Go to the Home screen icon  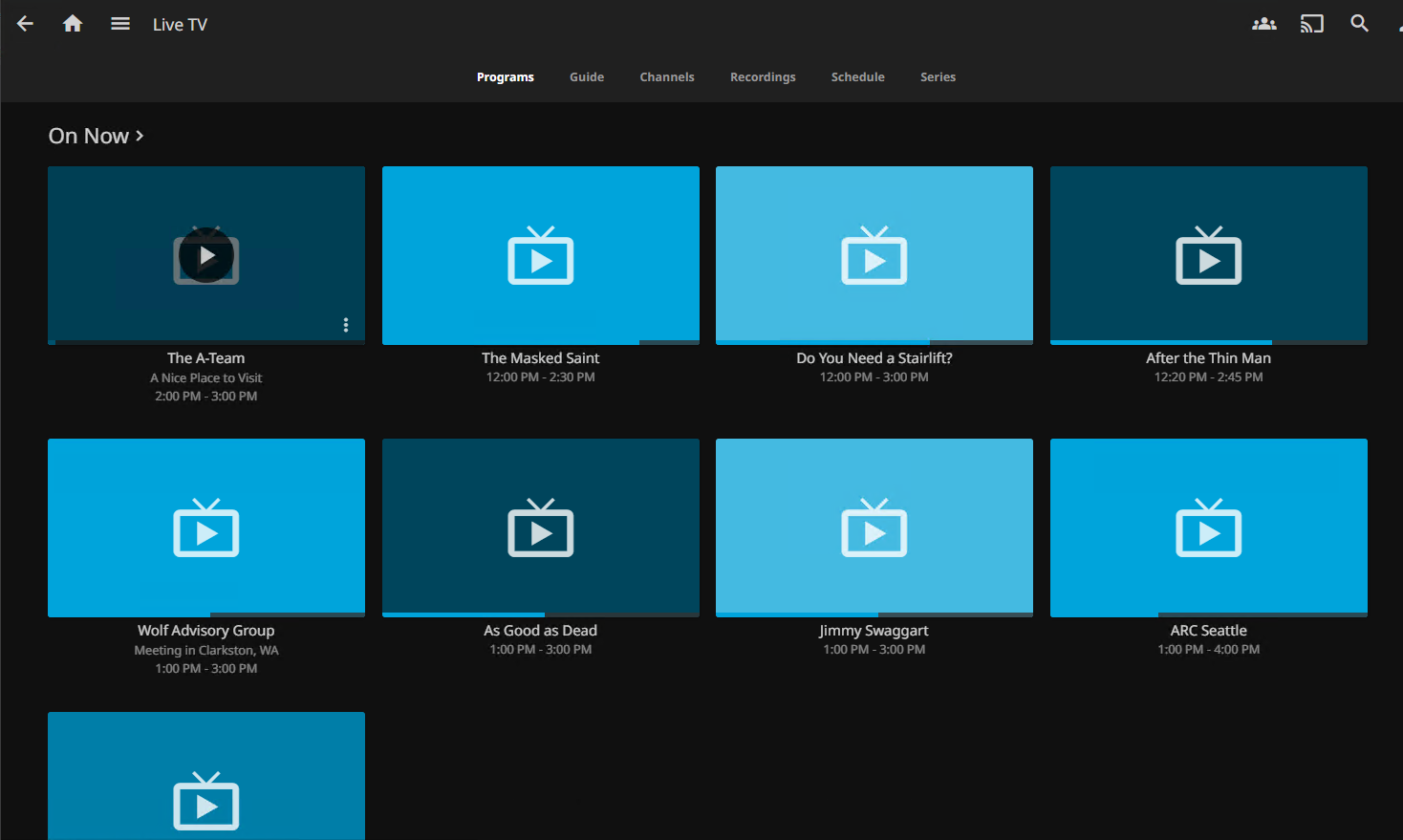tap(73, 24)
